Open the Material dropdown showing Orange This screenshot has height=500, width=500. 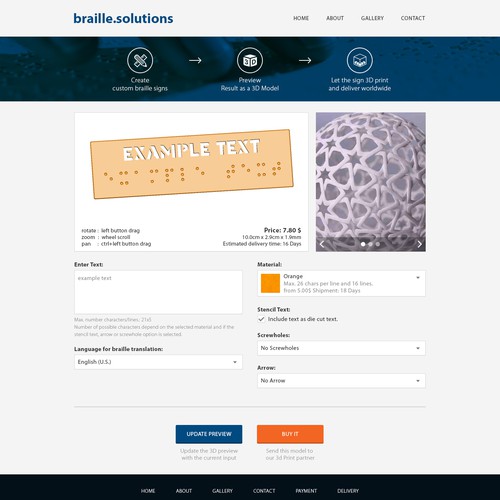tap(341, 283)
